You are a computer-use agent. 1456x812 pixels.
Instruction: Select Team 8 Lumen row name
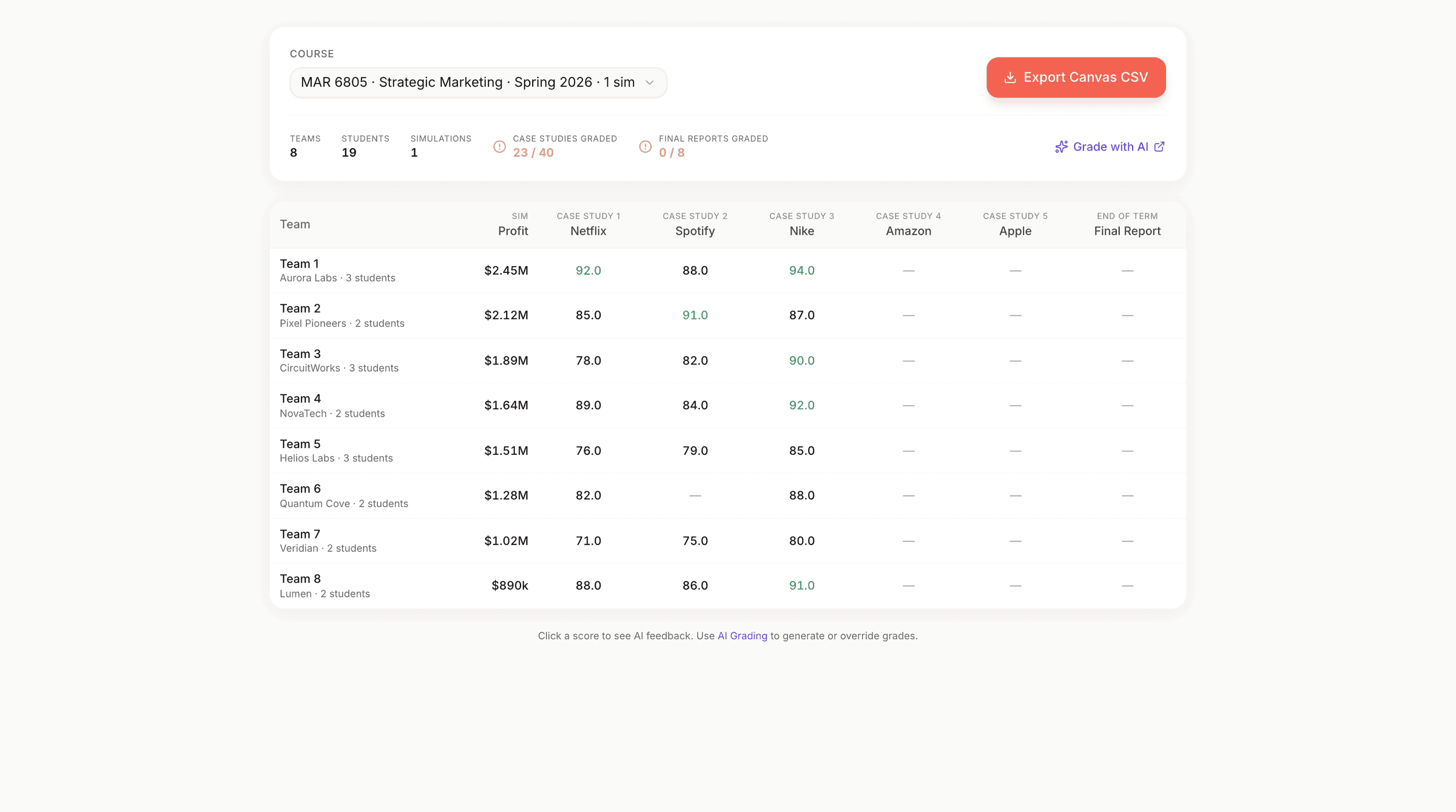325,586
